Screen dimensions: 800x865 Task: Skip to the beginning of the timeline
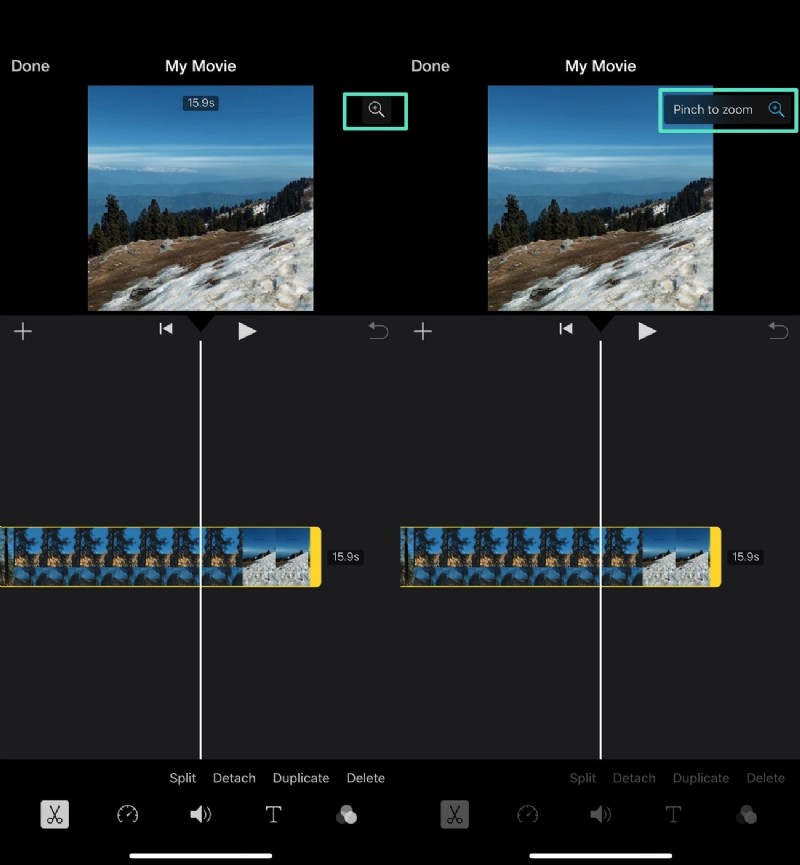[166, 331]
